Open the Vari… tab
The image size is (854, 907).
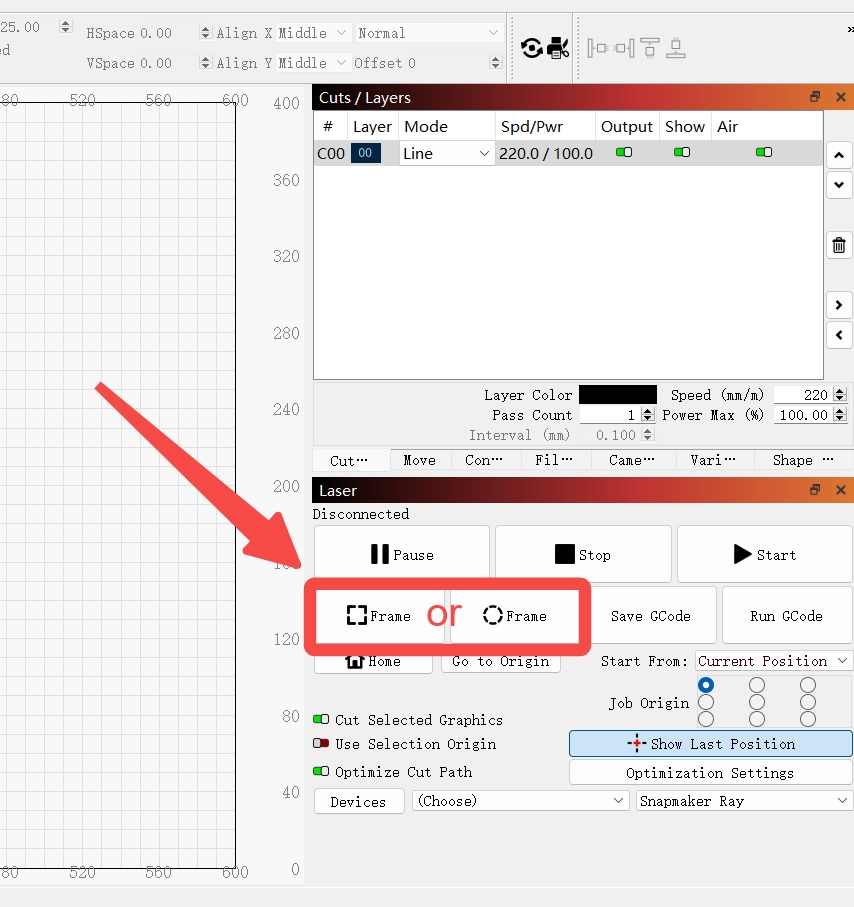tap(713, 460)
